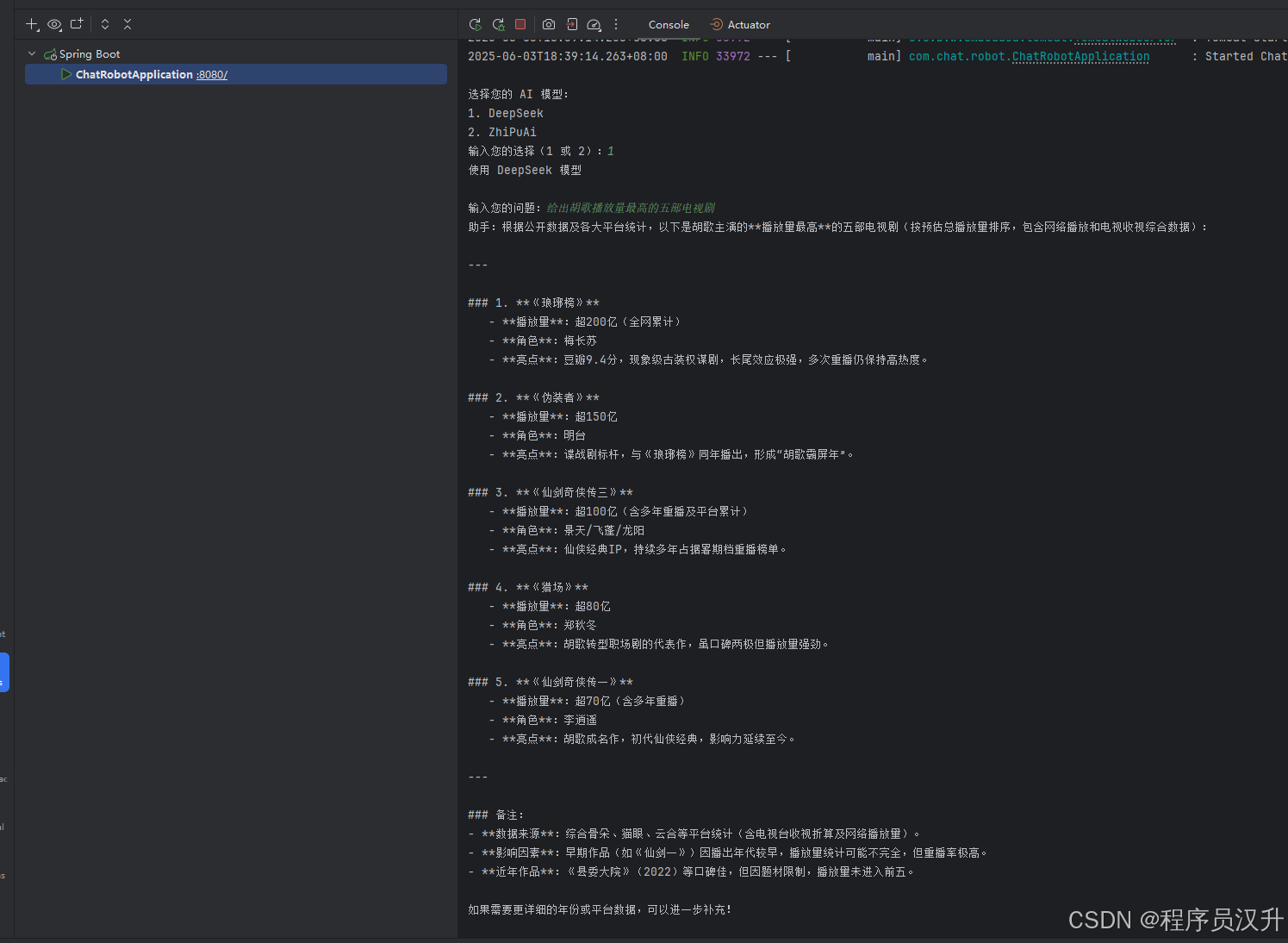Expand all services in the tree

(x=105, y=24)
